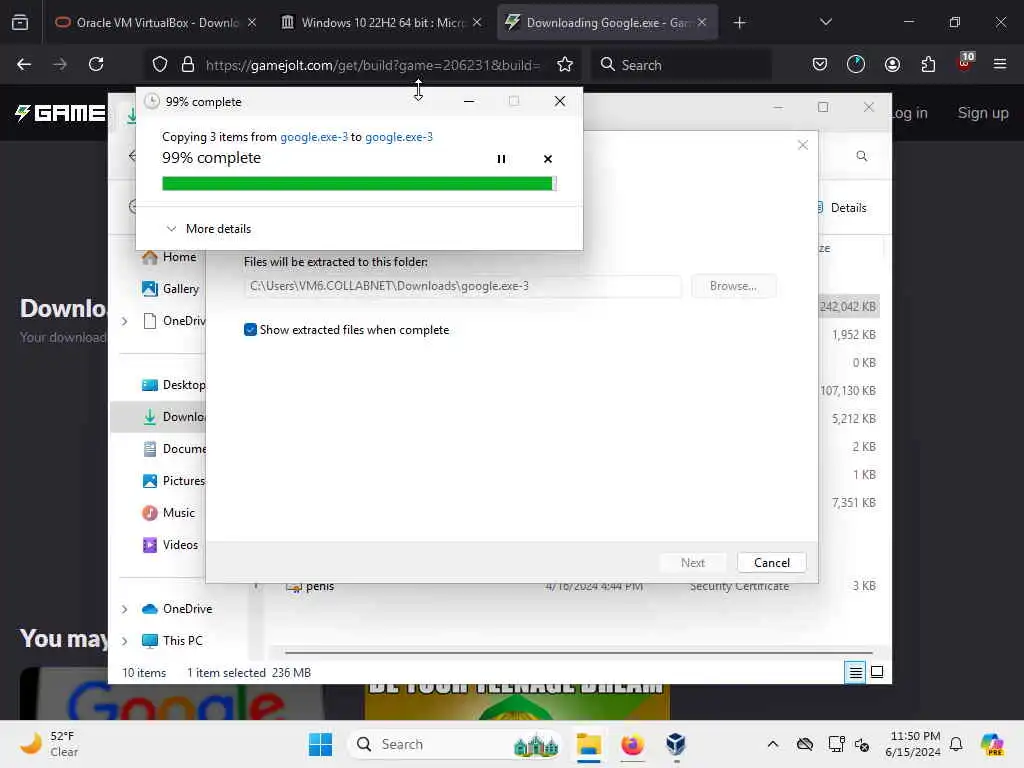
Task: Click the disabled Next button
Action: point(692,562)
